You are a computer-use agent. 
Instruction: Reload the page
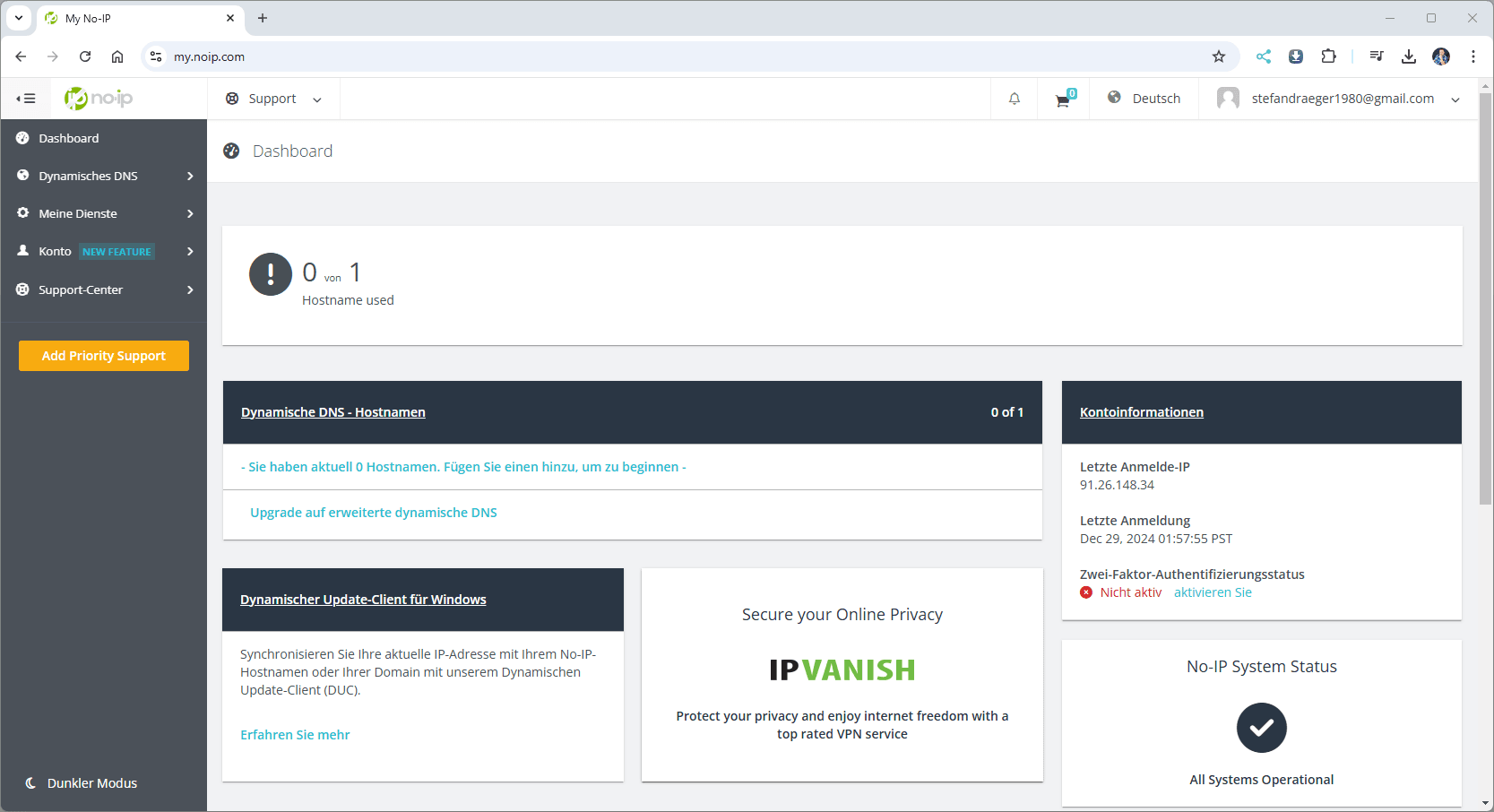coord(85,56)
